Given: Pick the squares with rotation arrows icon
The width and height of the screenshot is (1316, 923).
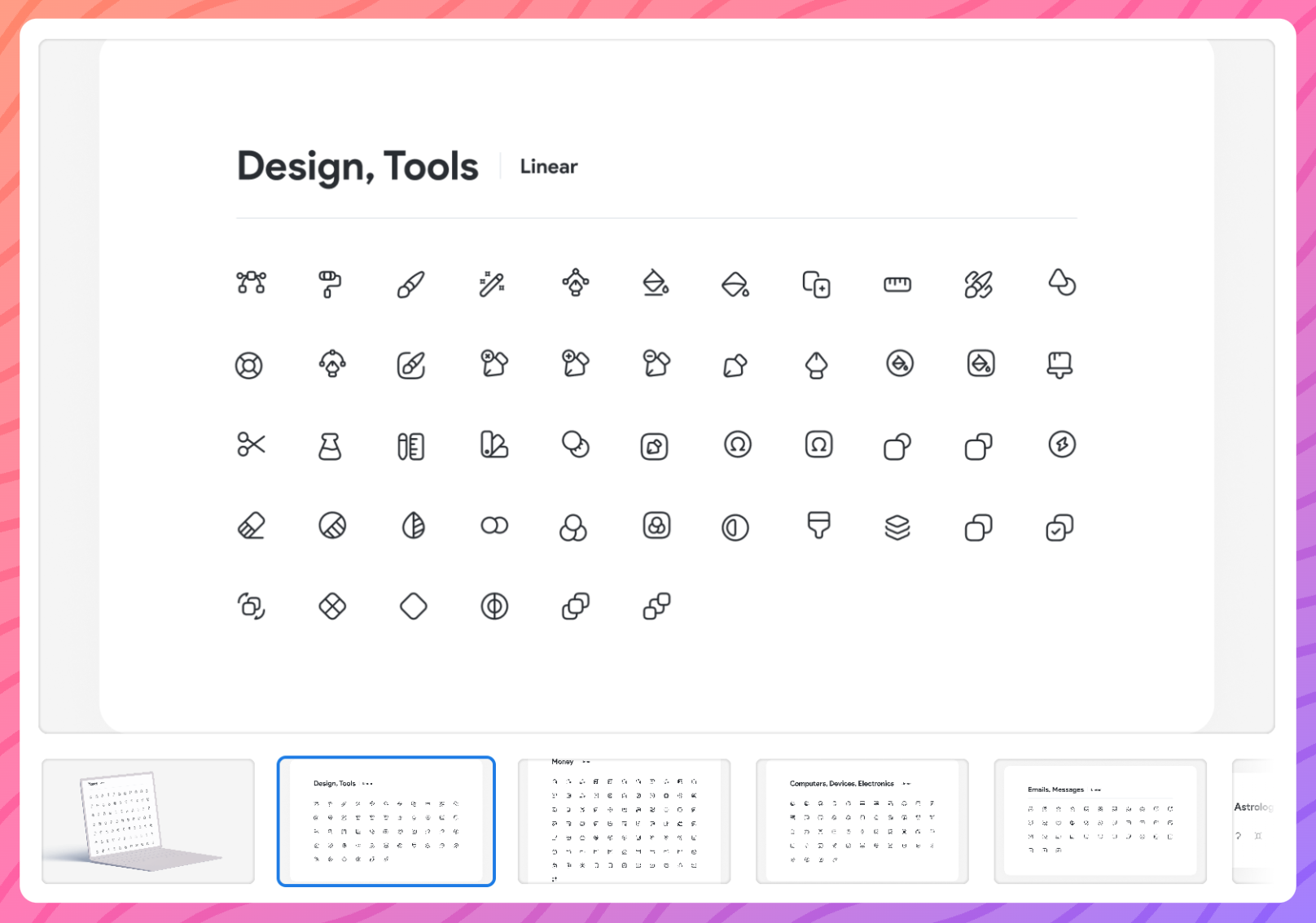Looking at the screenshot, I should pos(251,606).
